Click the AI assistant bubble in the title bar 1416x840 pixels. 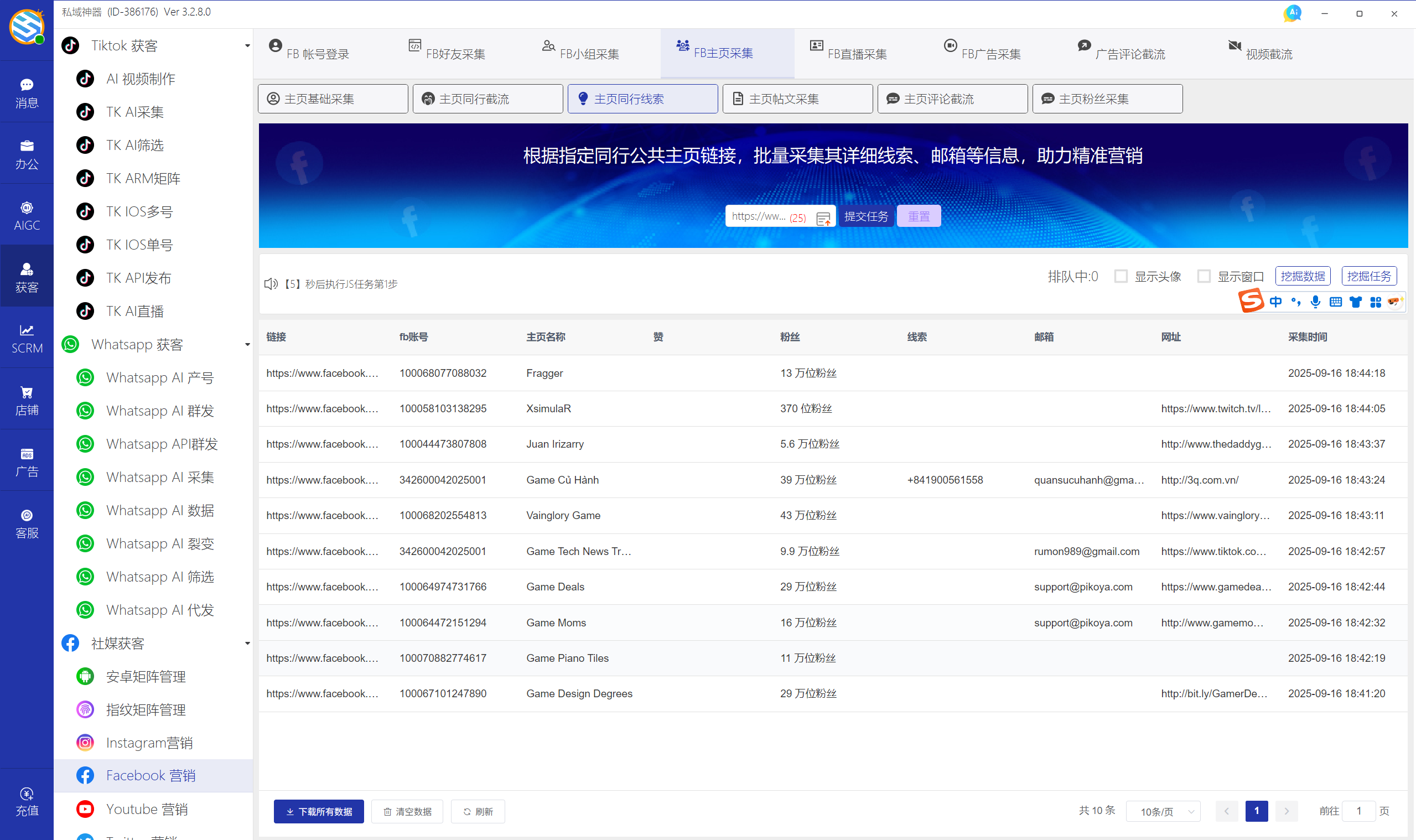coord(1292,13)
